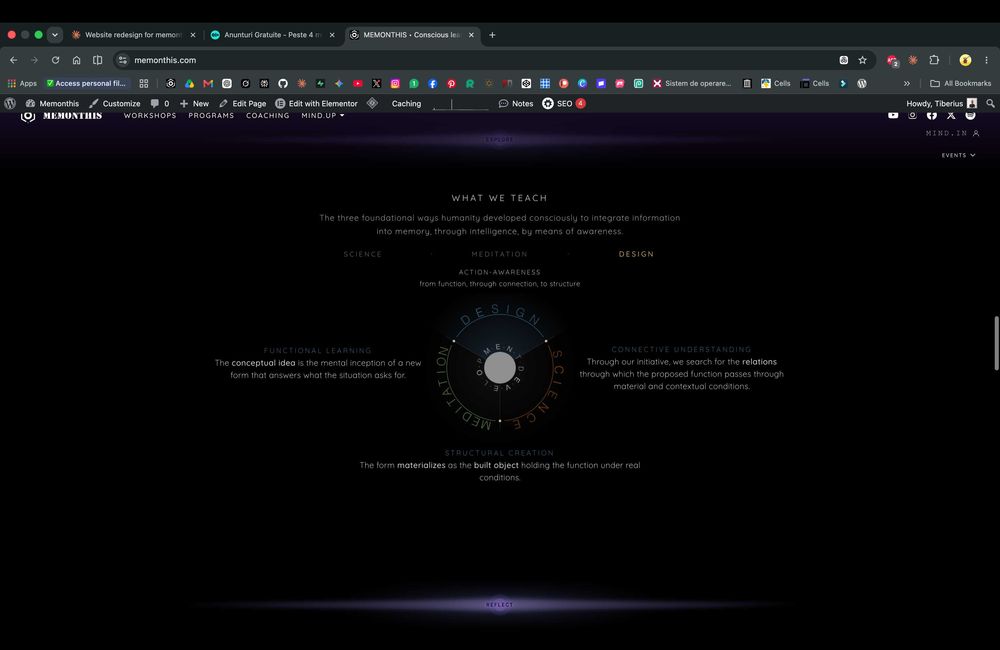Screen dimensions: 1000x650
Task: Open WORKSHOPS in site navigation
Action: (150, 115)
